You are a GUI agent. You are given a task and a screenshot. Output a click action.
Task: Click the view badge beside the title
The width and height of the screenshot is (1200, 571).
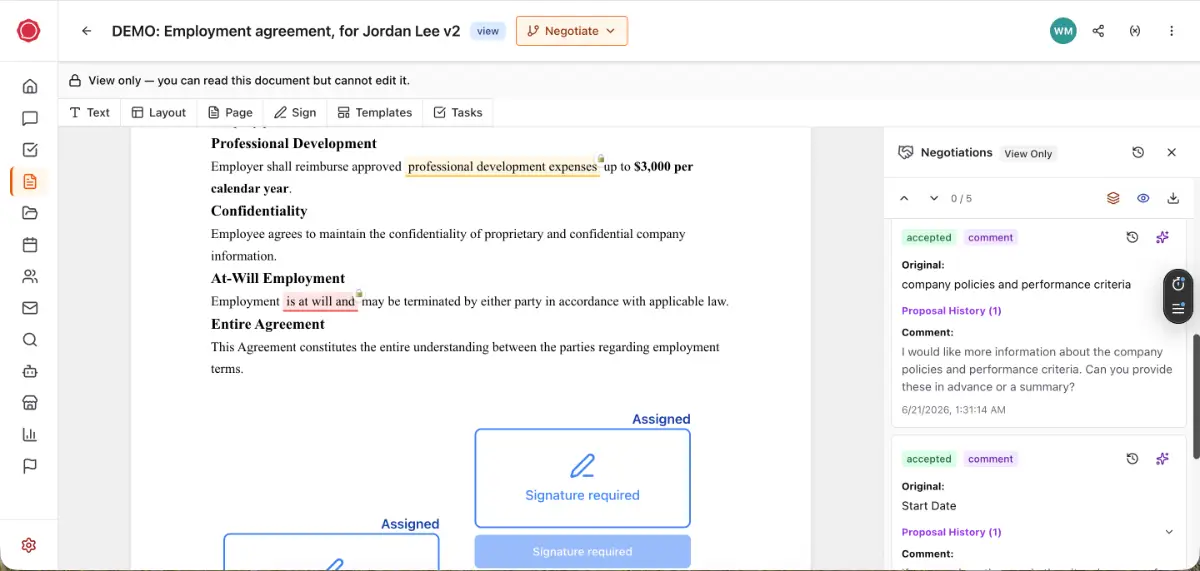488,31
